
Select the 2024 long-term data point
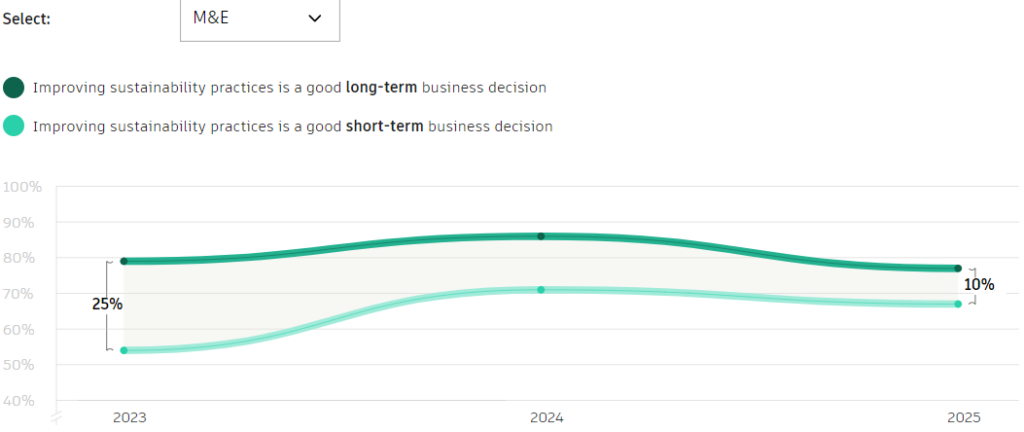pyautogui.click(x=541, y=236)
